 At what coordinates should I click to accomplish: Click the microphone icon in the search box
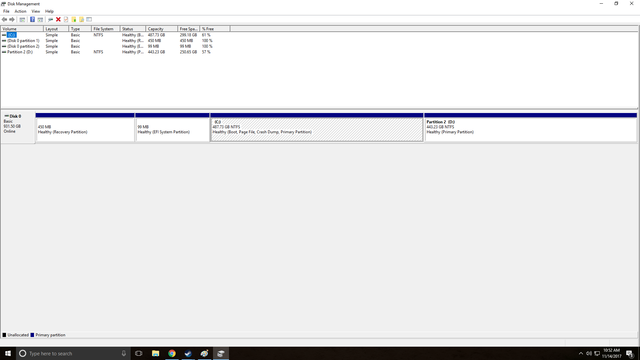(124, 353)
